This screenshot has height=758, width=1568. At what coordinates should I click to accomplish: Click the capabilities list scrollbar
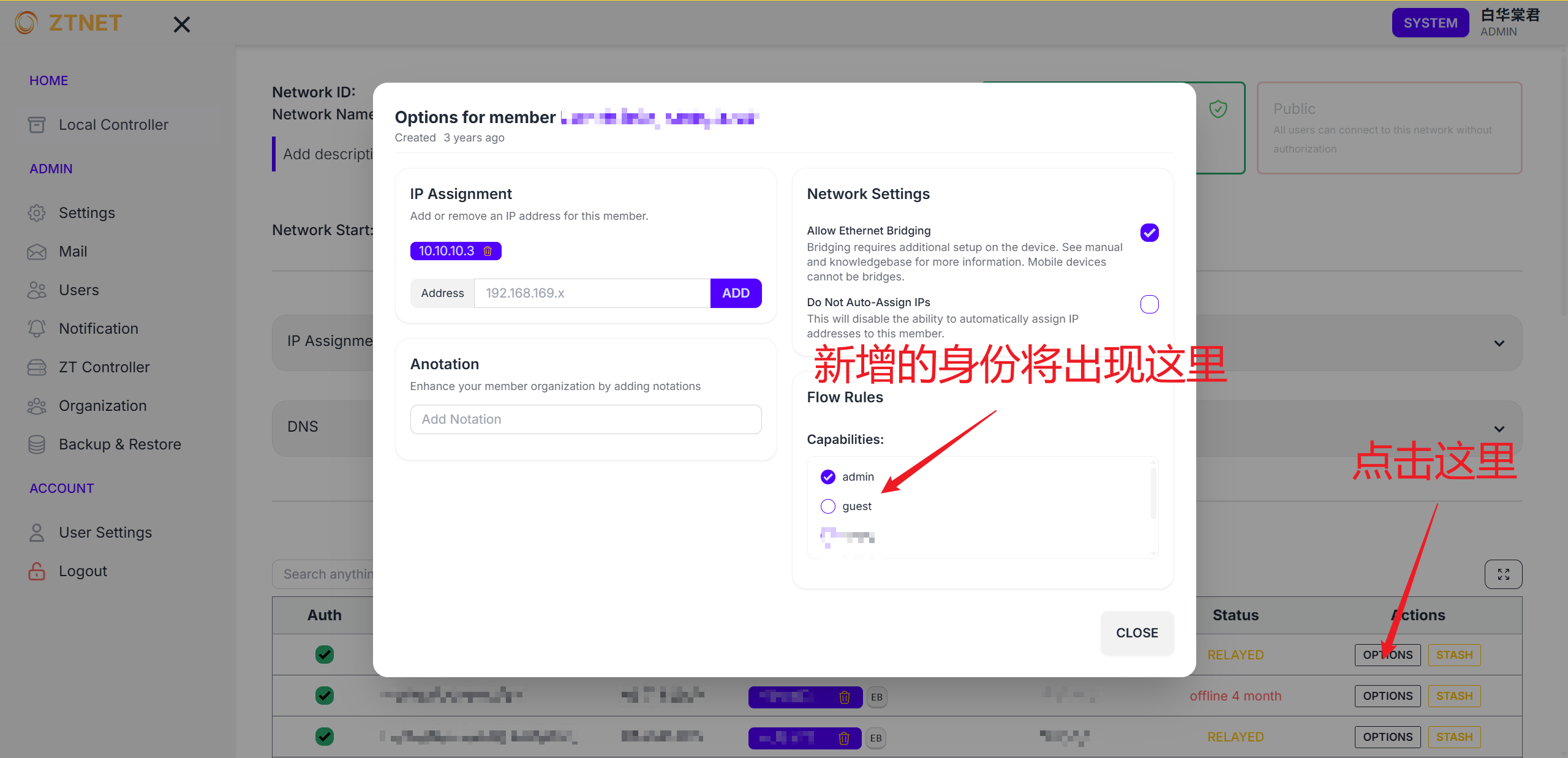pyautogui.click(x=1153, y=493)
